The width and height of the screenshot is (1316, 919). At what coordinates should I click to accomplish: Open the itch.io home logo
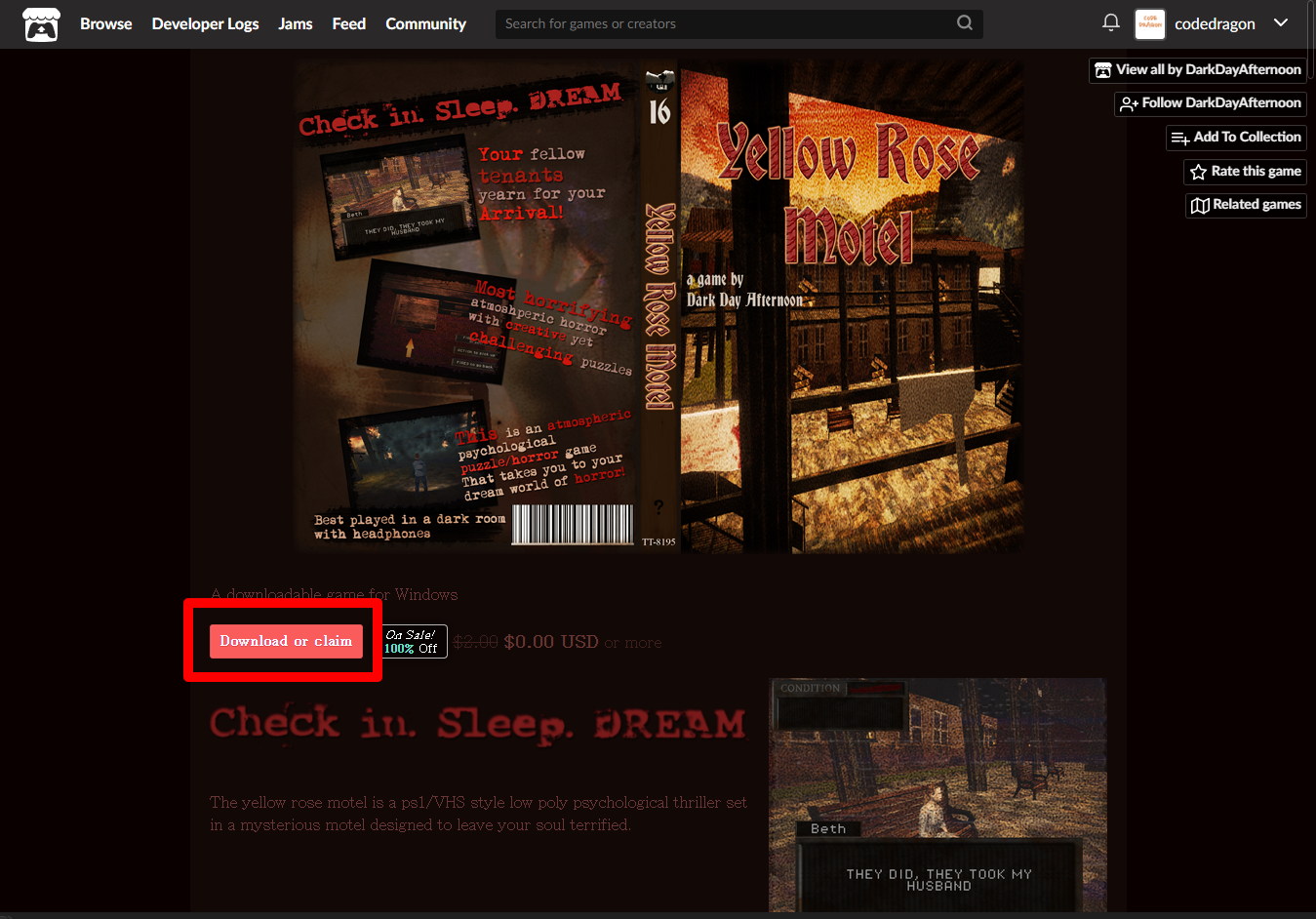click(41, 24)
